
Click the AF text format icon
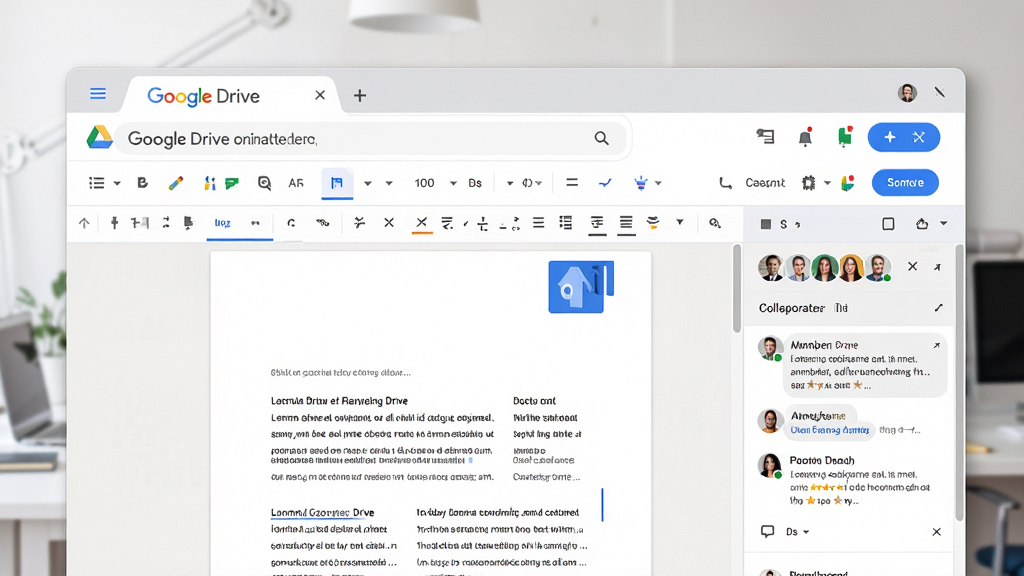pyautogui.click(x=296, y=184)
